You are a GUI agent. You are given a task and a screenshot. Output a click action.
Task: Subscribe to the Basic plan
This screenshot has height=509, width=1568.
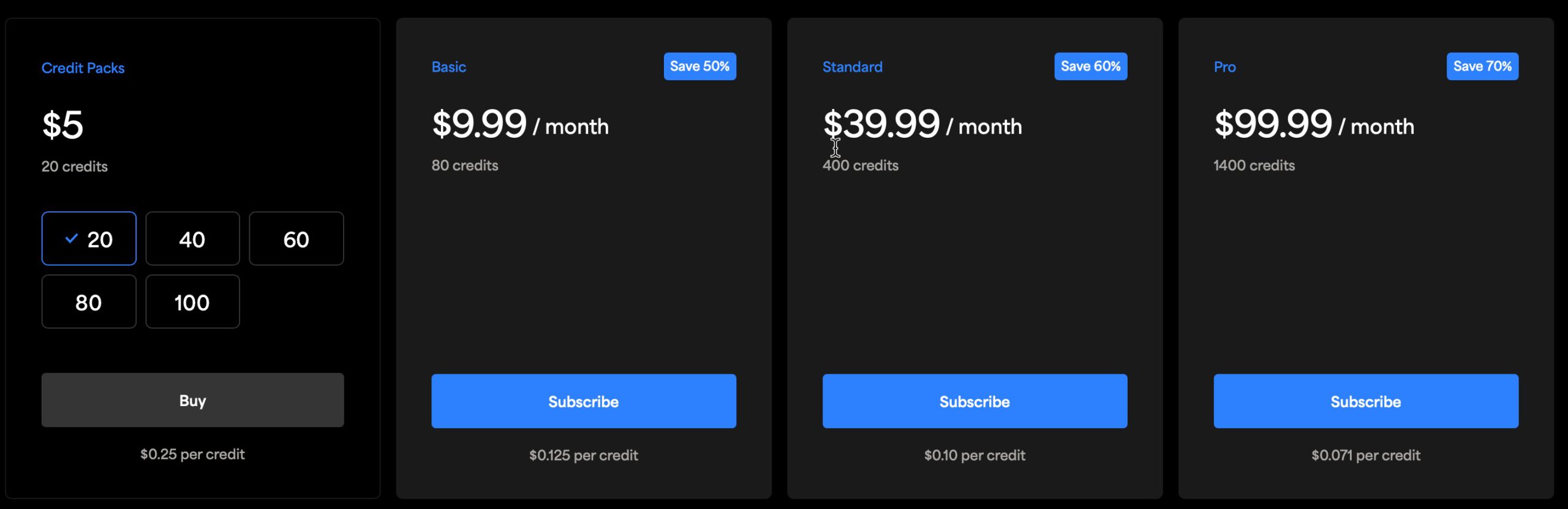(583, 401)
